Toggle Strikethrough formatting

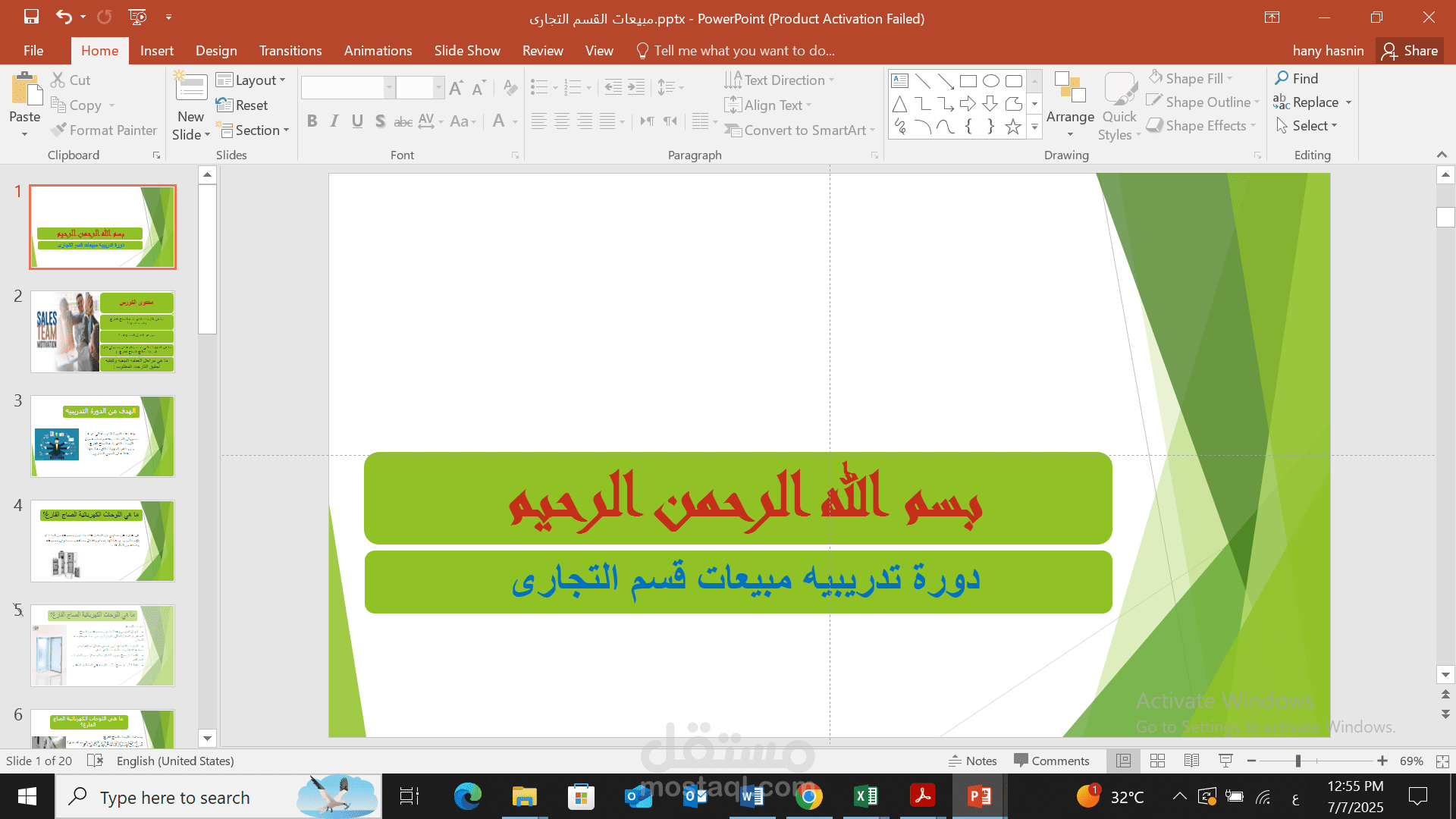point(403,121)
